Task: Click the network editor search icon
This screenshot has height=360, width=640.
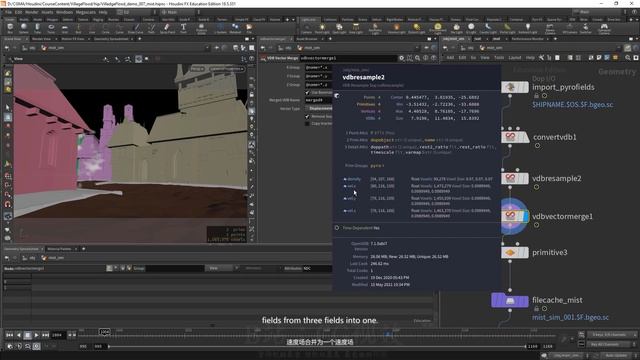Action: [628, 58]
